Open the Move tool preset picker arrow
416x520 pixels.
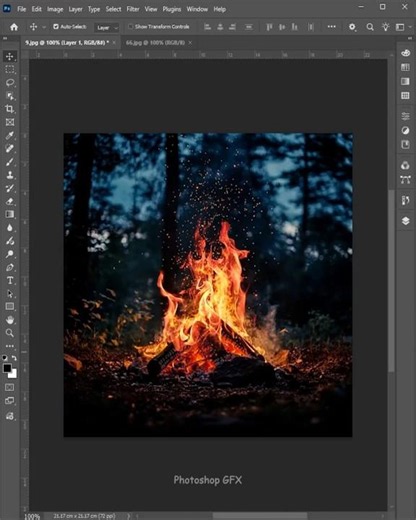44,27
